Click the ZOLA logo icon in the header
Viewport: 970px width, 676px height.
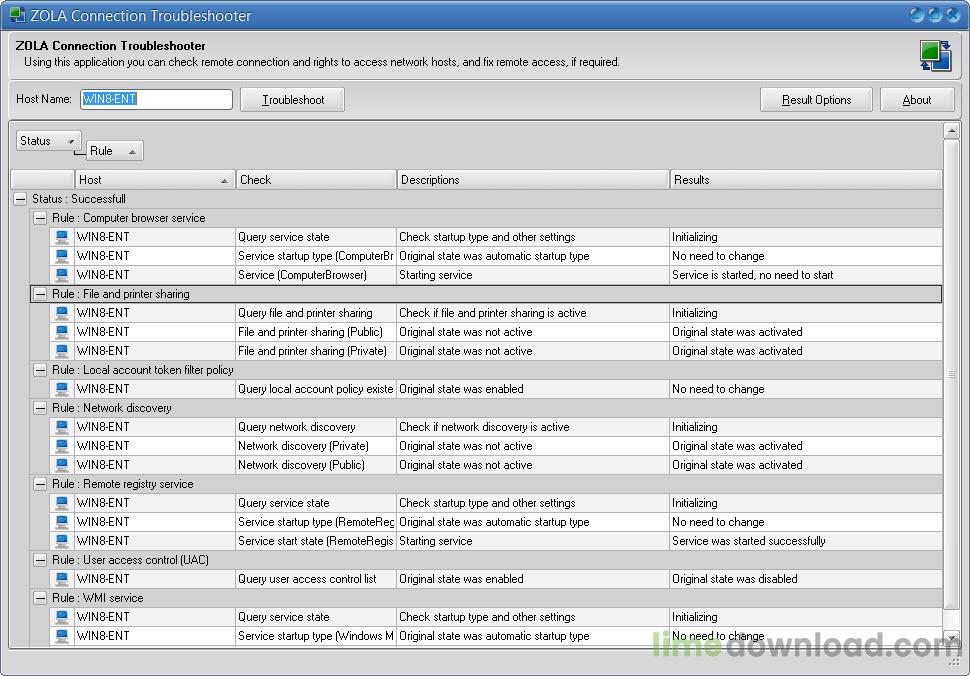[935, 56]
